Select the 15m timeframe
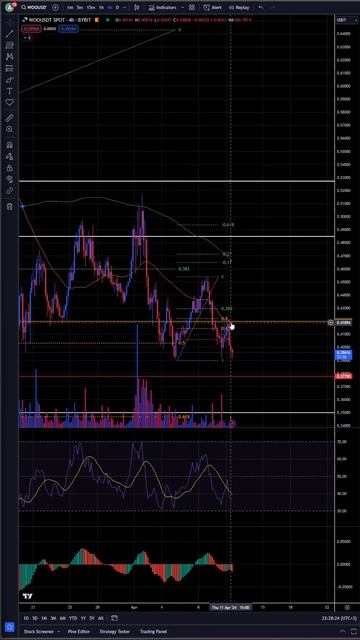 tap(91, 7)
